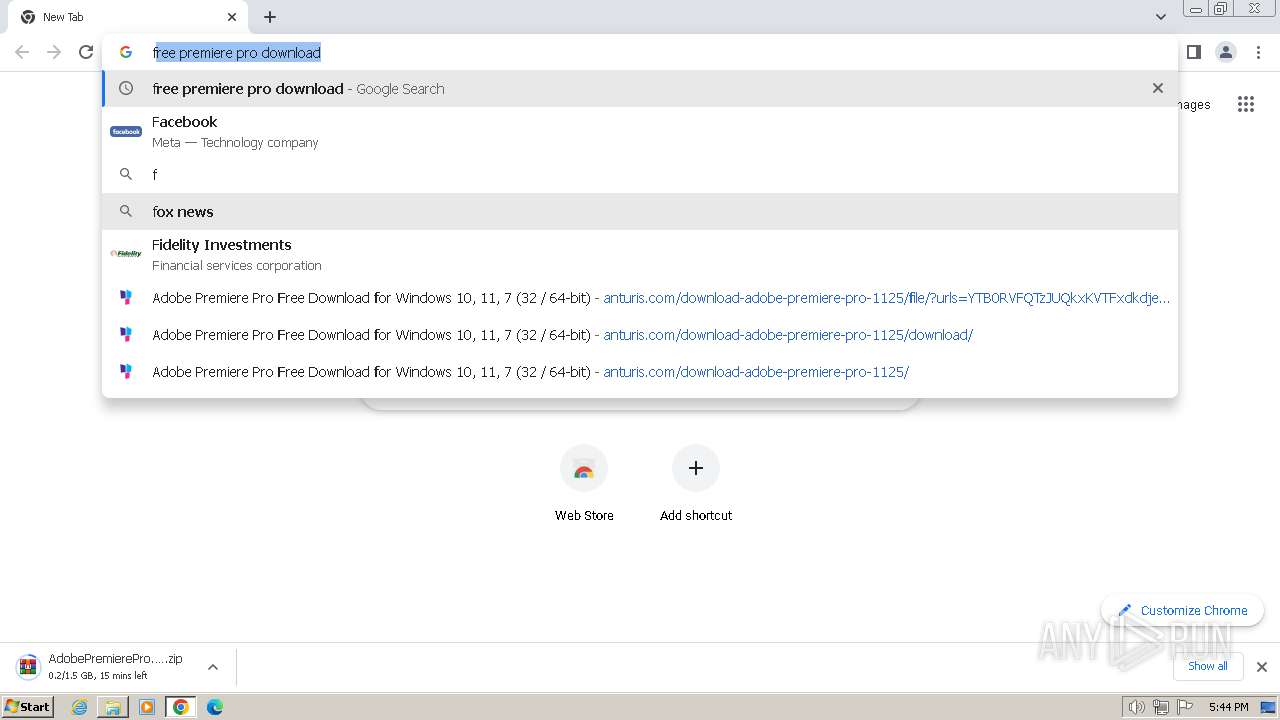Screen dimensions: 1280x720
Task: Launch Microsoft Edge from the taskbar
Action: click(215, 707)
